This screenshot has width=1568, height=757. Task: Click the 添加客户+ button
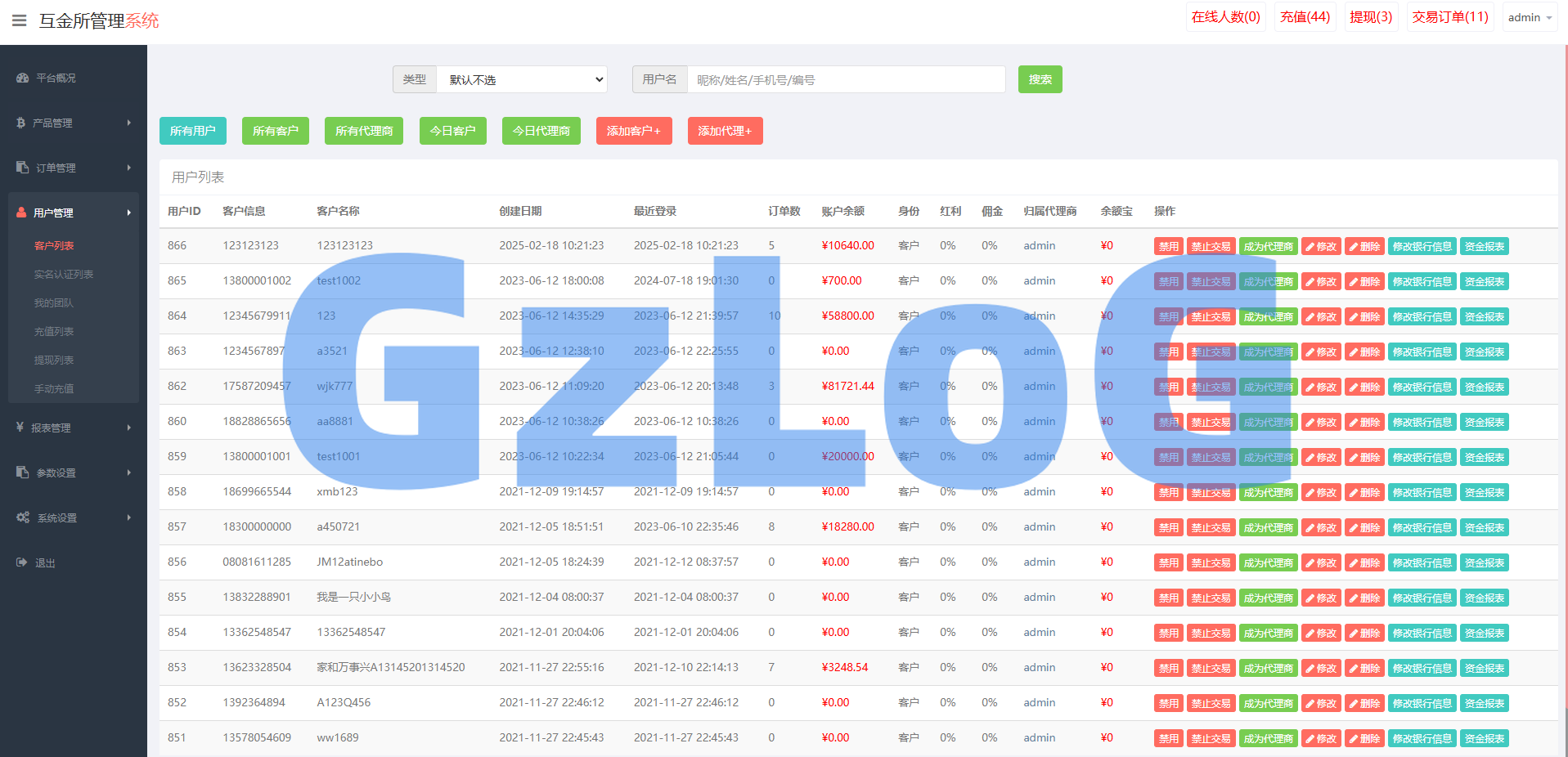click(x=634, y=131)
